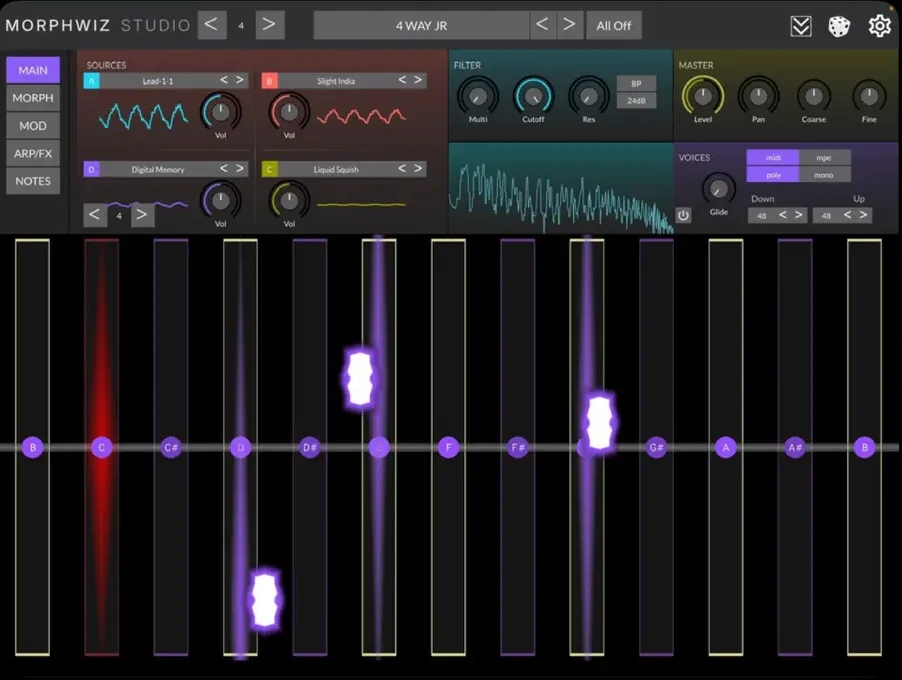
Task: Switch to the MOD tab
Action: (33, 125)
